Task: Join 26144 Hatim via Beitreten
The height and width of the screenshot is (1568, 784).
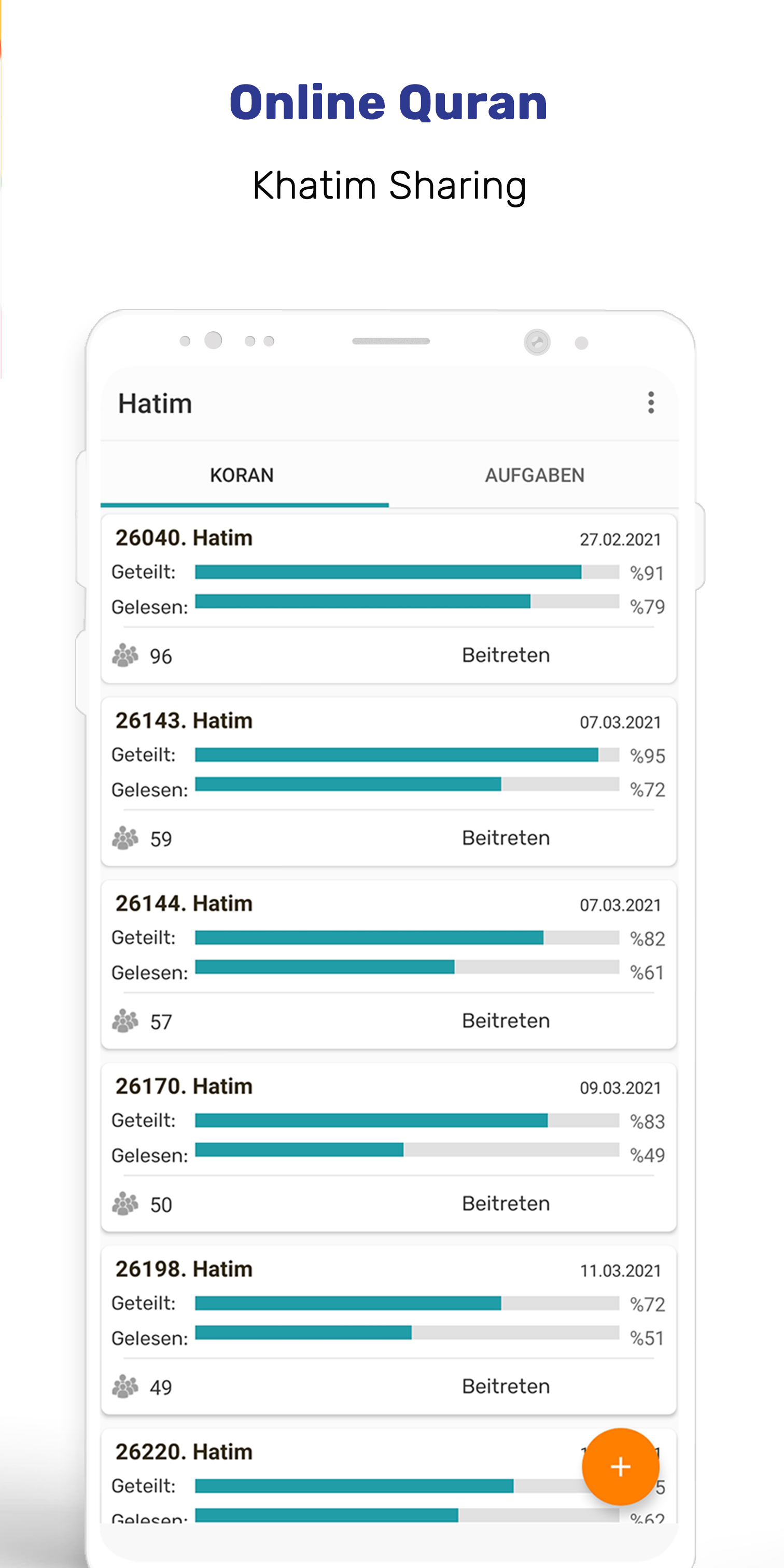Action: (506, 1020)
